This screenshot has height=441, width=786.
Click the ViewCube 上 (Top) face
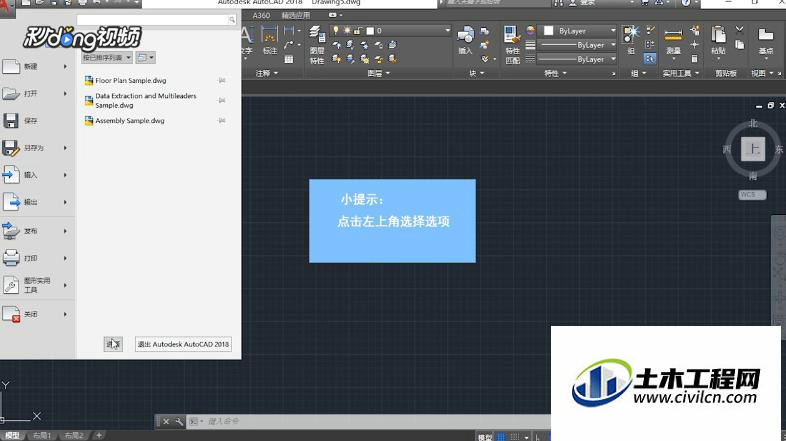coord(753,149)
